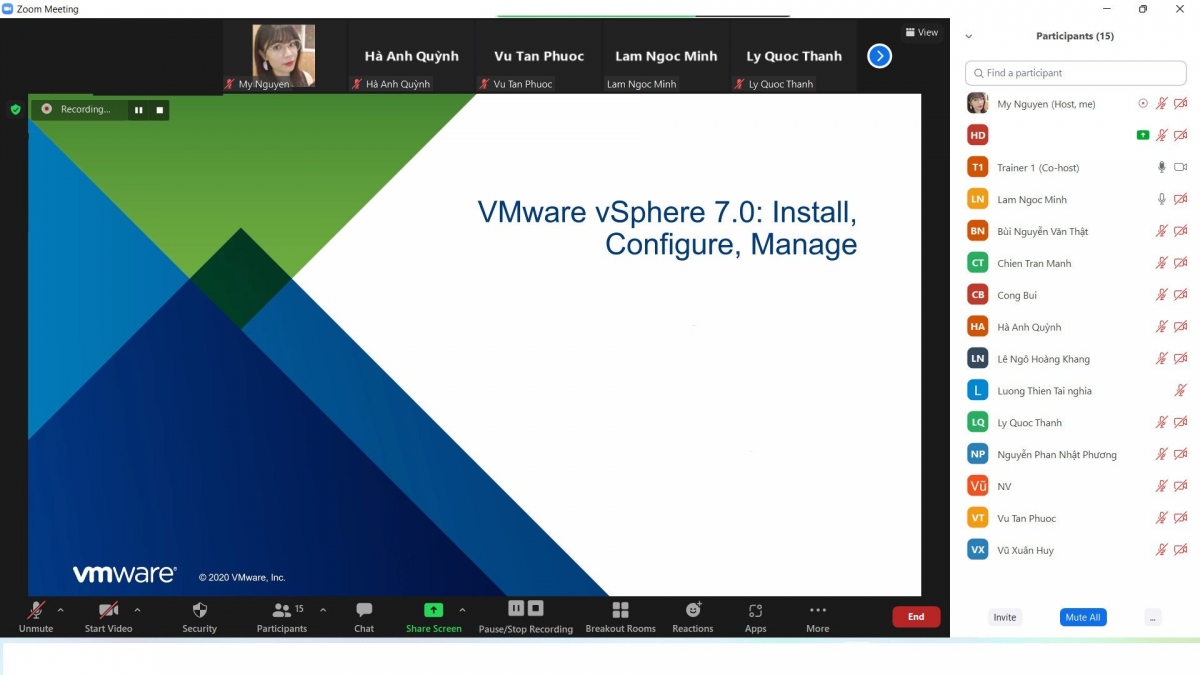1200x675 pixels.
Task: Click Nguyễn Phan Nhật Phương's video-off icon
Action: [x=1180, y=455]
